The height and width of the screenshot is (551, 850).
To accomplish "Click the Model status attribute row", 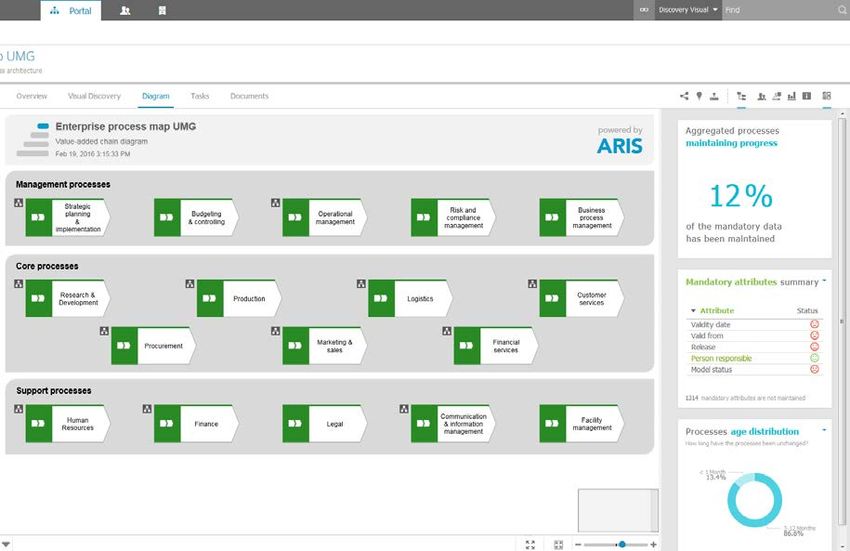I will pyautogui.click(x=754, y=370).
